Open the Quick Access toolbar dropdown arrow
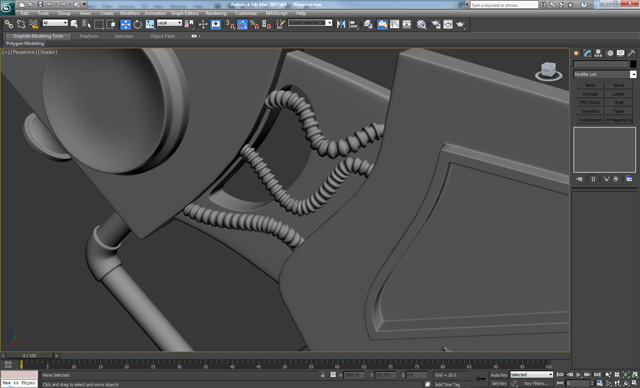Image resolution: width=640 pixels, height=388 pixels. (84, 4)
